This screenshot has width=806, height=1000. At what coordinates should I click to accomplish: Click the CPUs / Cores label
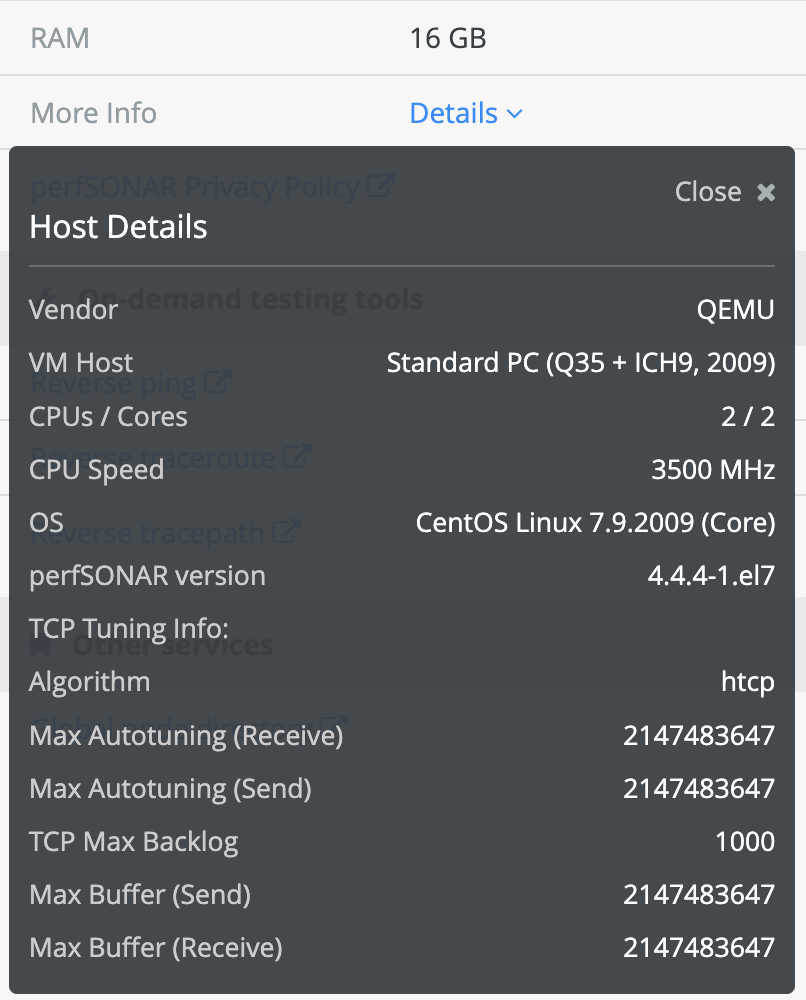pos(108,416)
